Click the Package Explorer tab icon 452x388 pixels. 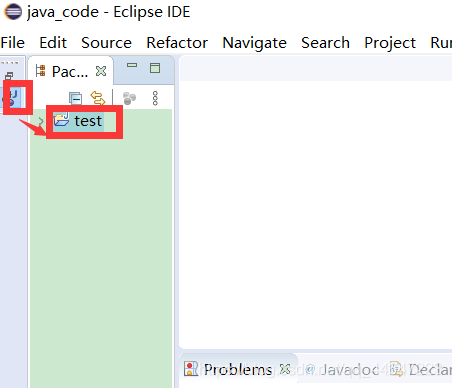[40, 71]
